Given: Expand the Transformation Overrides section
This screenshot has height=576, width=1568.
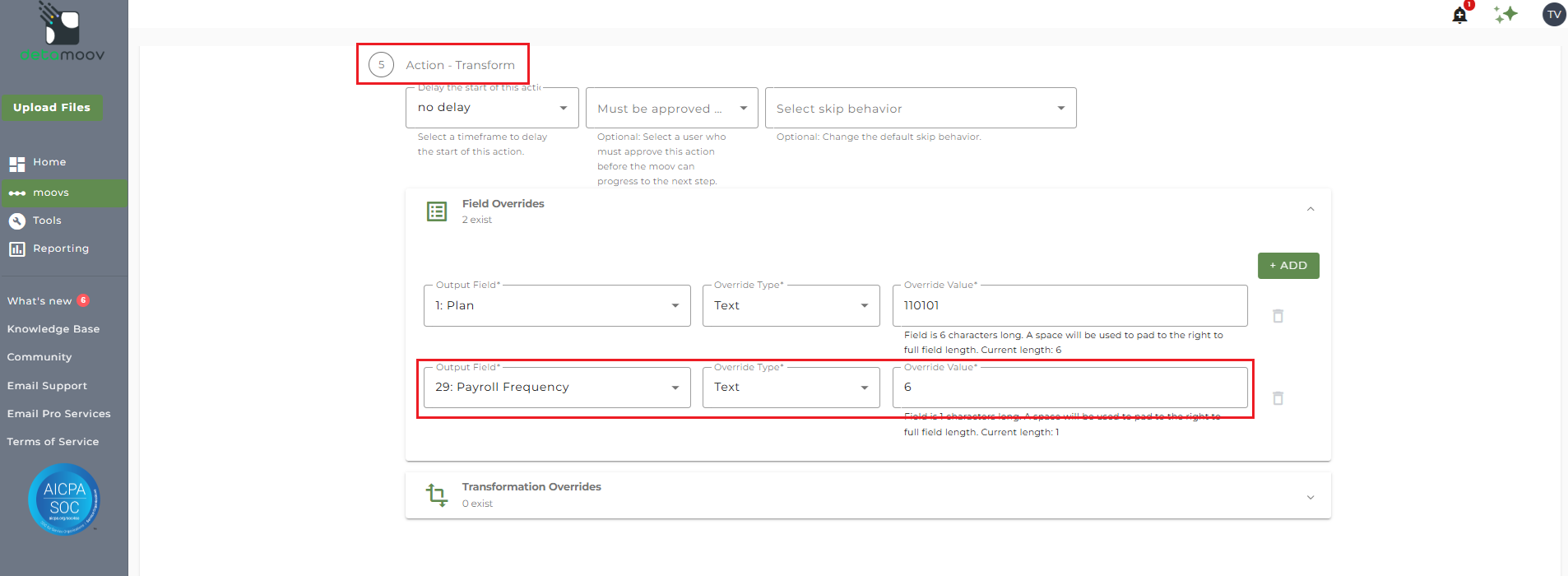Looking at the screenshot, I should (1311, 497).
